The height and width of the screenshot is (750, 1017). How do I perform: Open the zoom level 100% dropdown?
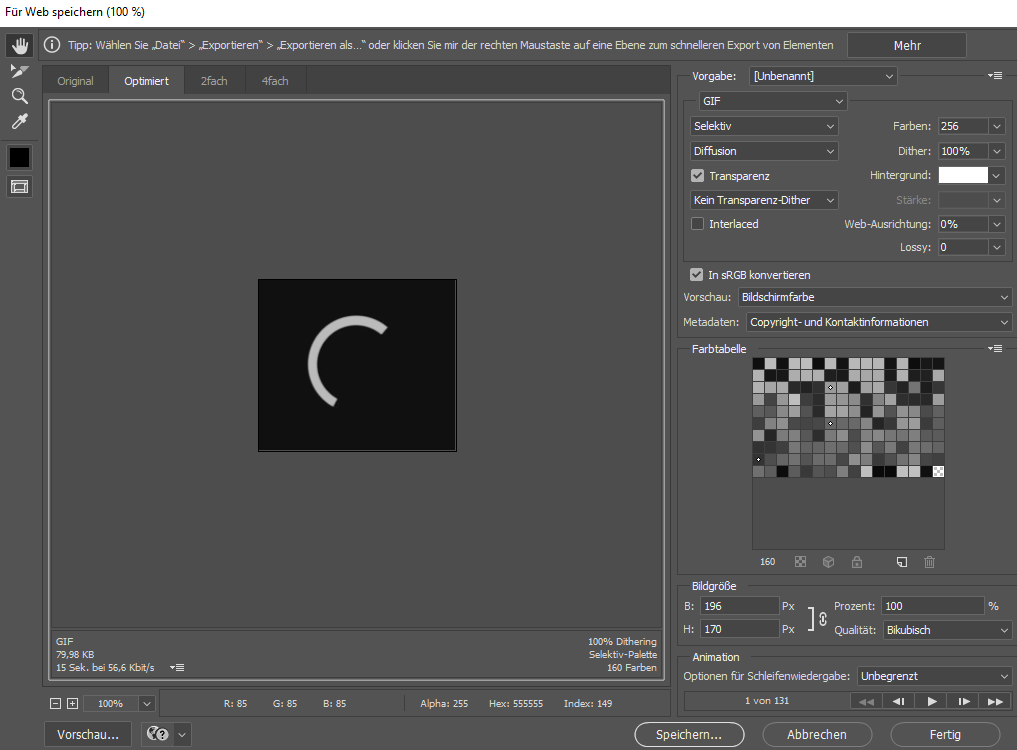coord(147,704)
